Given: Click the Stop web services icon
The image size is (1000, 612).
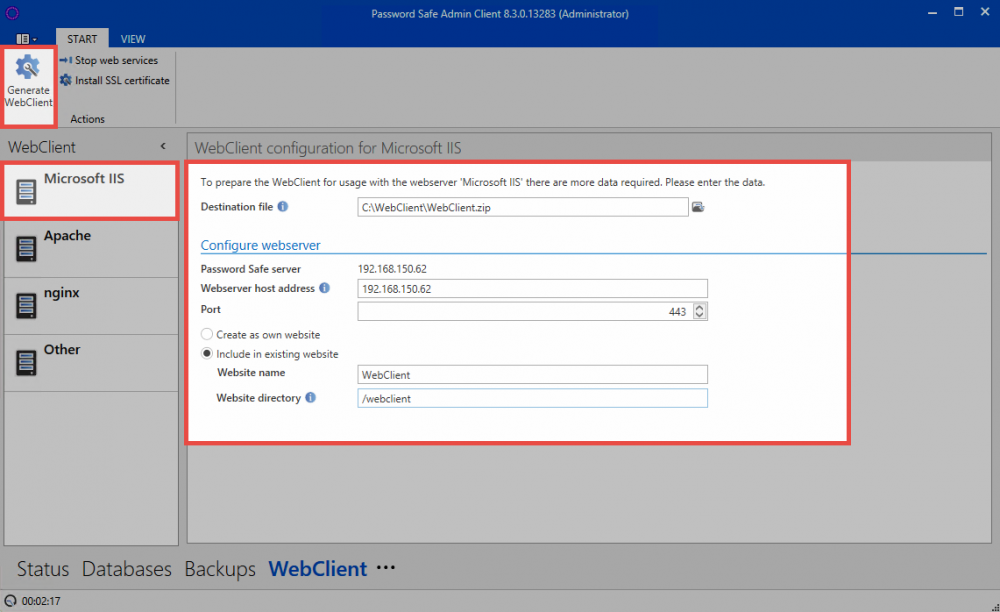Looking at the screenshot, I should tap(66, 61).
